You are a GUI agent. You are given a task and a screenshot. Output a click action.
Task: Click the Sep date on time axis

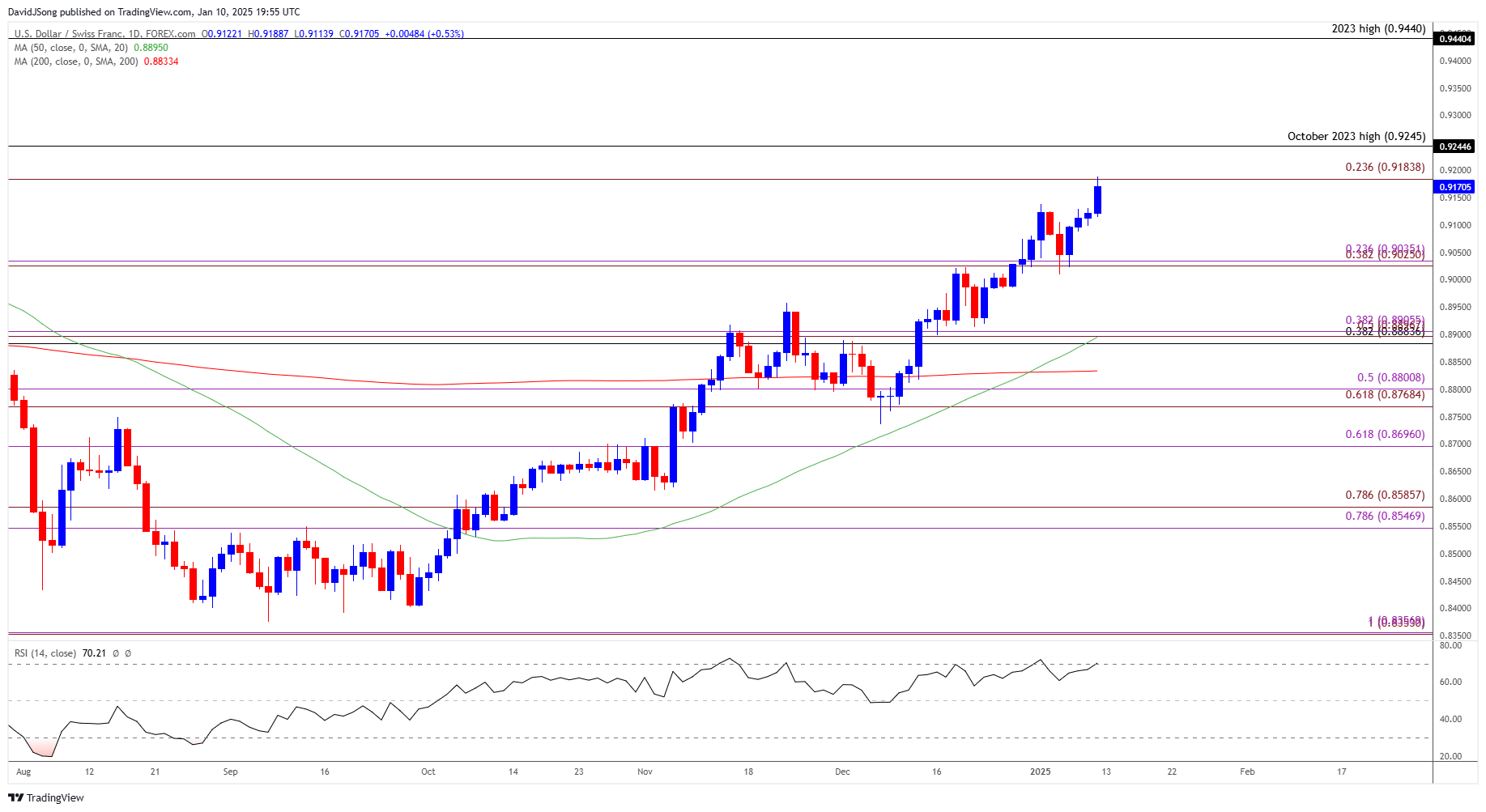[231, 772]
